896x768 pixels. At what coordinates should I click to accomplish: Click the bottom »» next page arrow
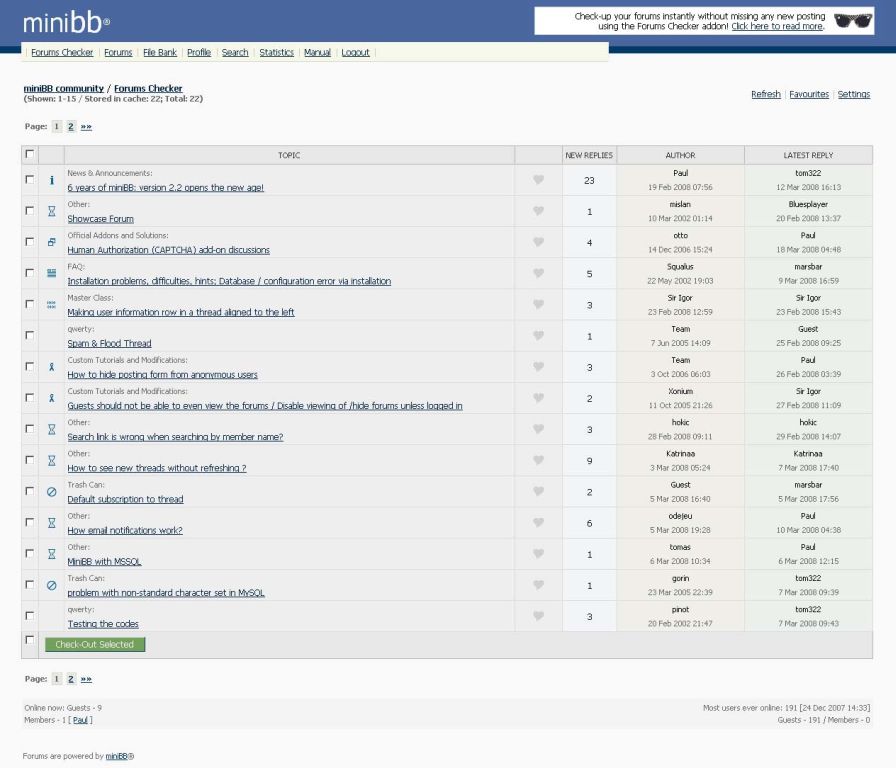[x=86, y=679]
